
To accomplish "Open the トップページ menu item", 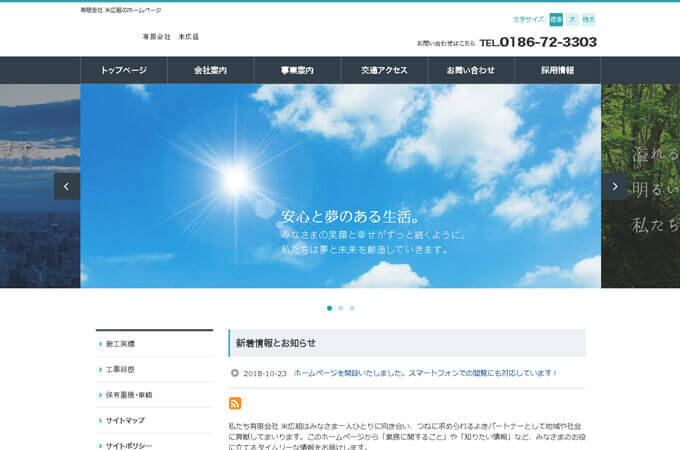I will [123, 70].
